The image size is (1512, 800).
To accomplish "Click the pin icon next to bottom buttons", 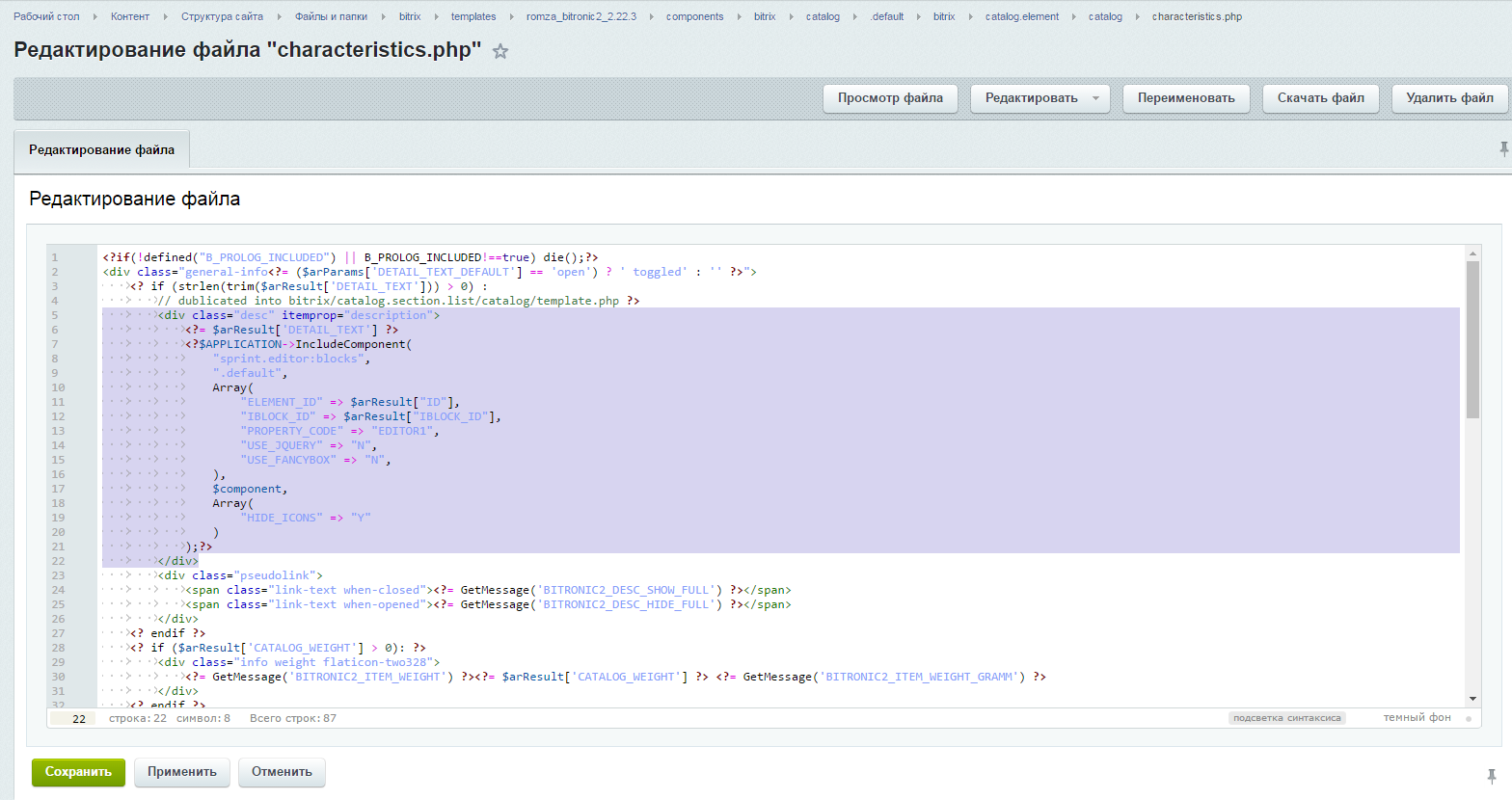I will (1492, 775).
